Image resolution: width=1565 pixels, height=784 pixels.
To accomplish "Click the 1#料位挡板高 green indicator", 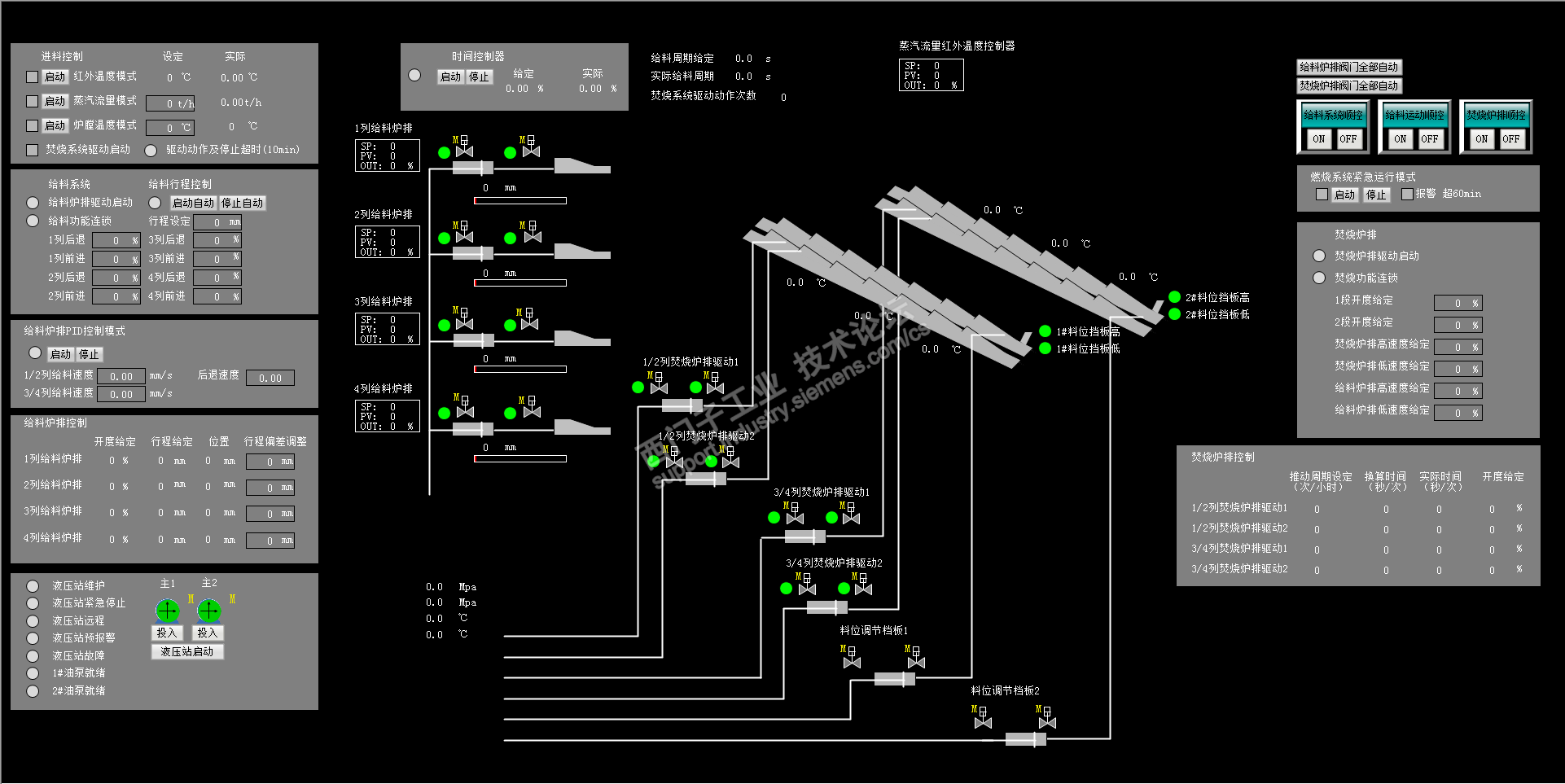I will point(1046,331).
